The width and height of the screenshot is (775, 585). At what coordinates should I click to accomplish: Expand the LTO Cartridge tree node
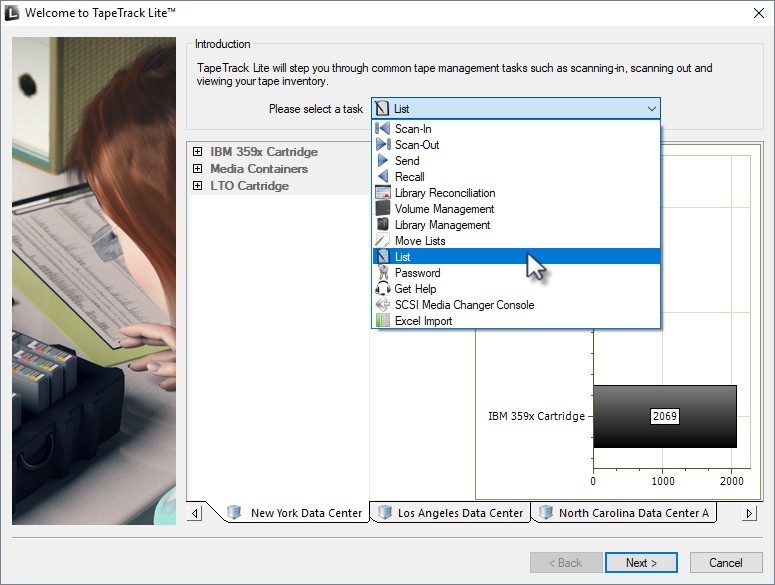197,186
